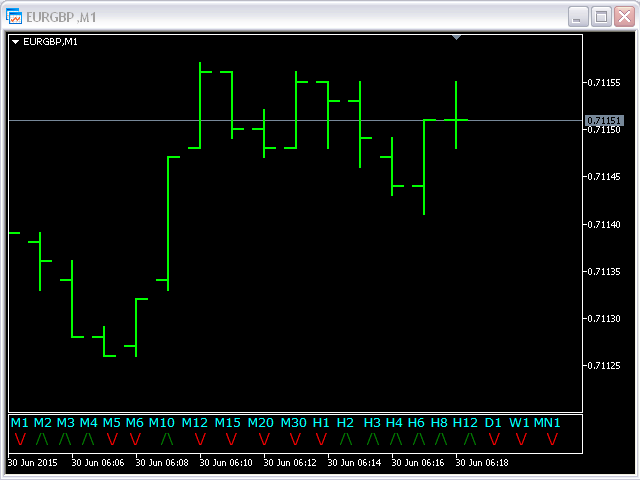Select the M6 timeframe label
Image resolution: width=640 pixels, height=480 pixels.
[135, 422]
